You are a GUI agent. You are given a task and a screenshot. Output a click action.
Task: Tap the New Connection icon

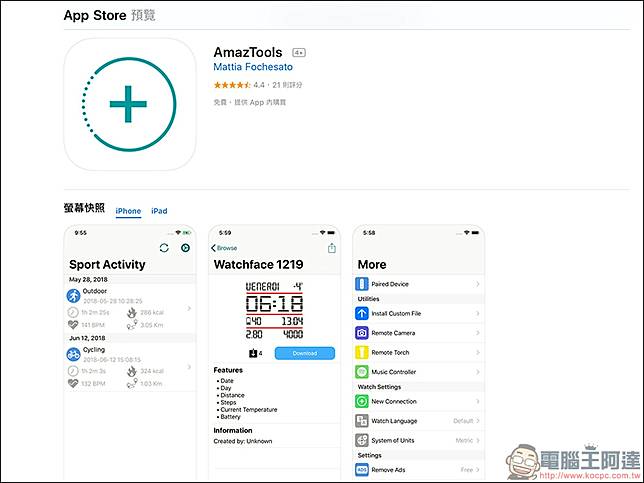[x=362, y=401]
